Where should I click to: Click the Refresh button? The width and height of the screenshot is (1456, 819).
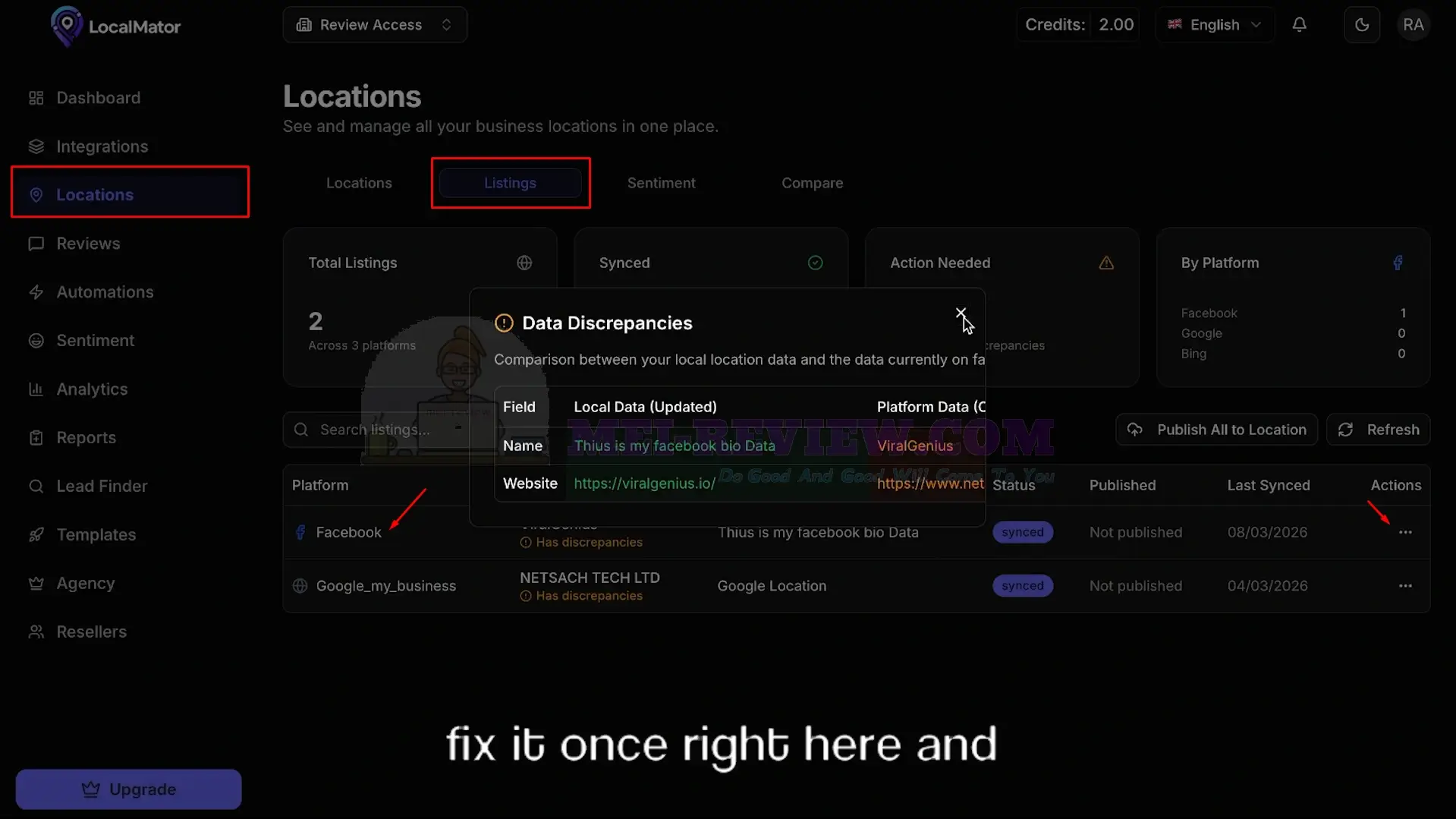pos(1378,430)
